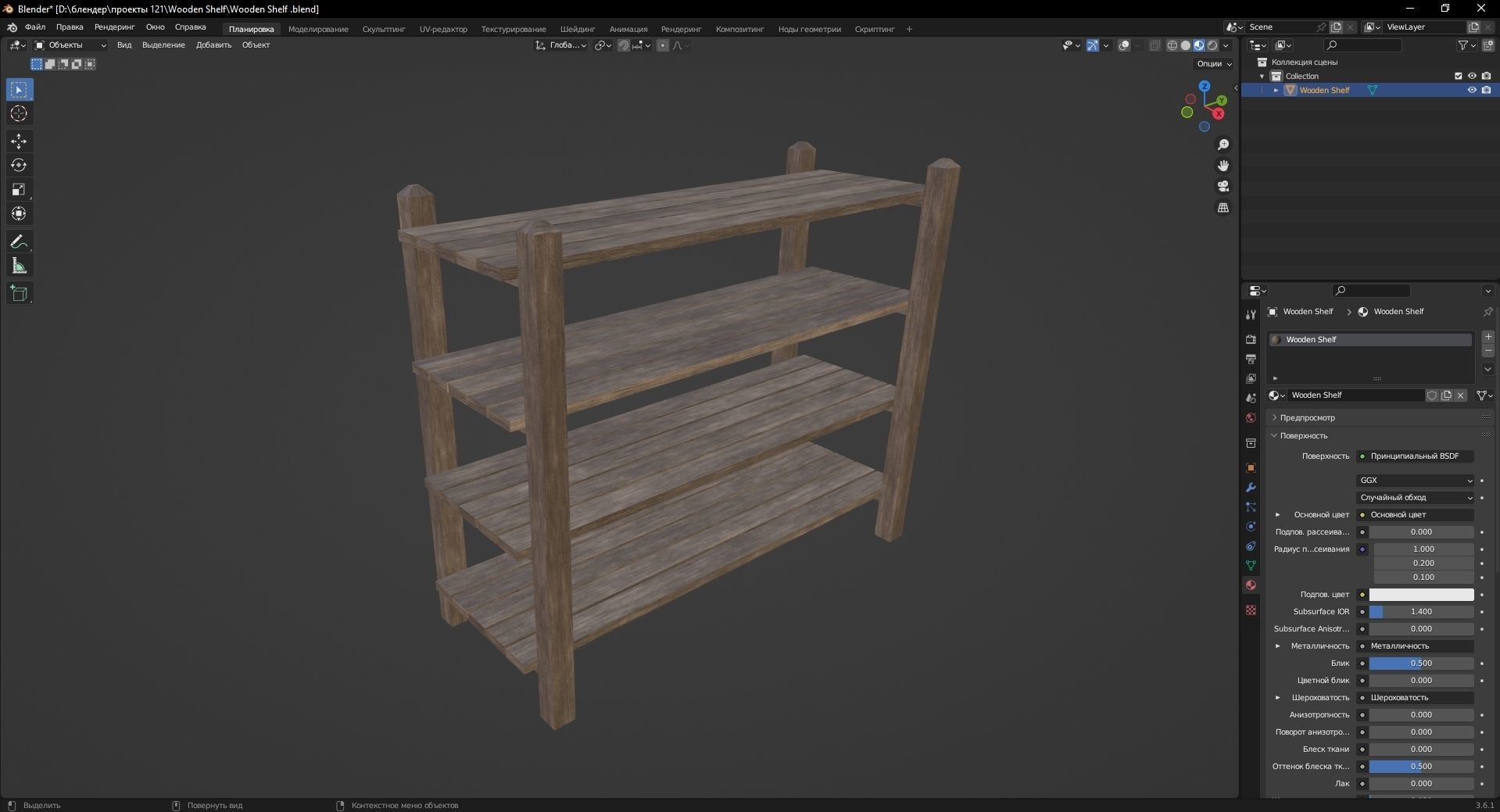Open the Physics properties tab
Screen dimensions: 1500x812
click(1251, 527)
